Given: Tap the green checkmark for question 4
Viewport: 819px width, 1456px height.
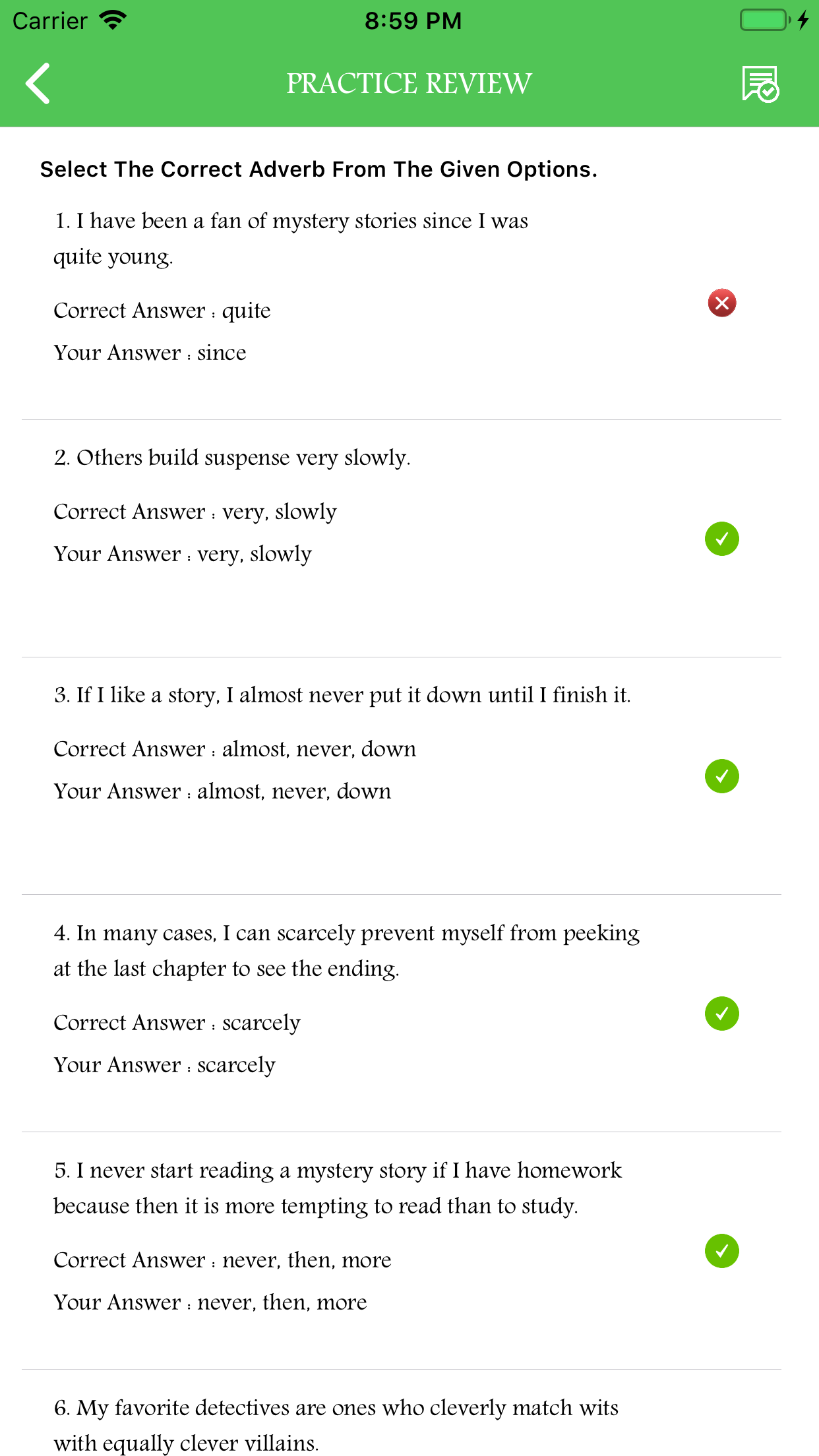Looking at the screenshot, I should [722, 1014].
